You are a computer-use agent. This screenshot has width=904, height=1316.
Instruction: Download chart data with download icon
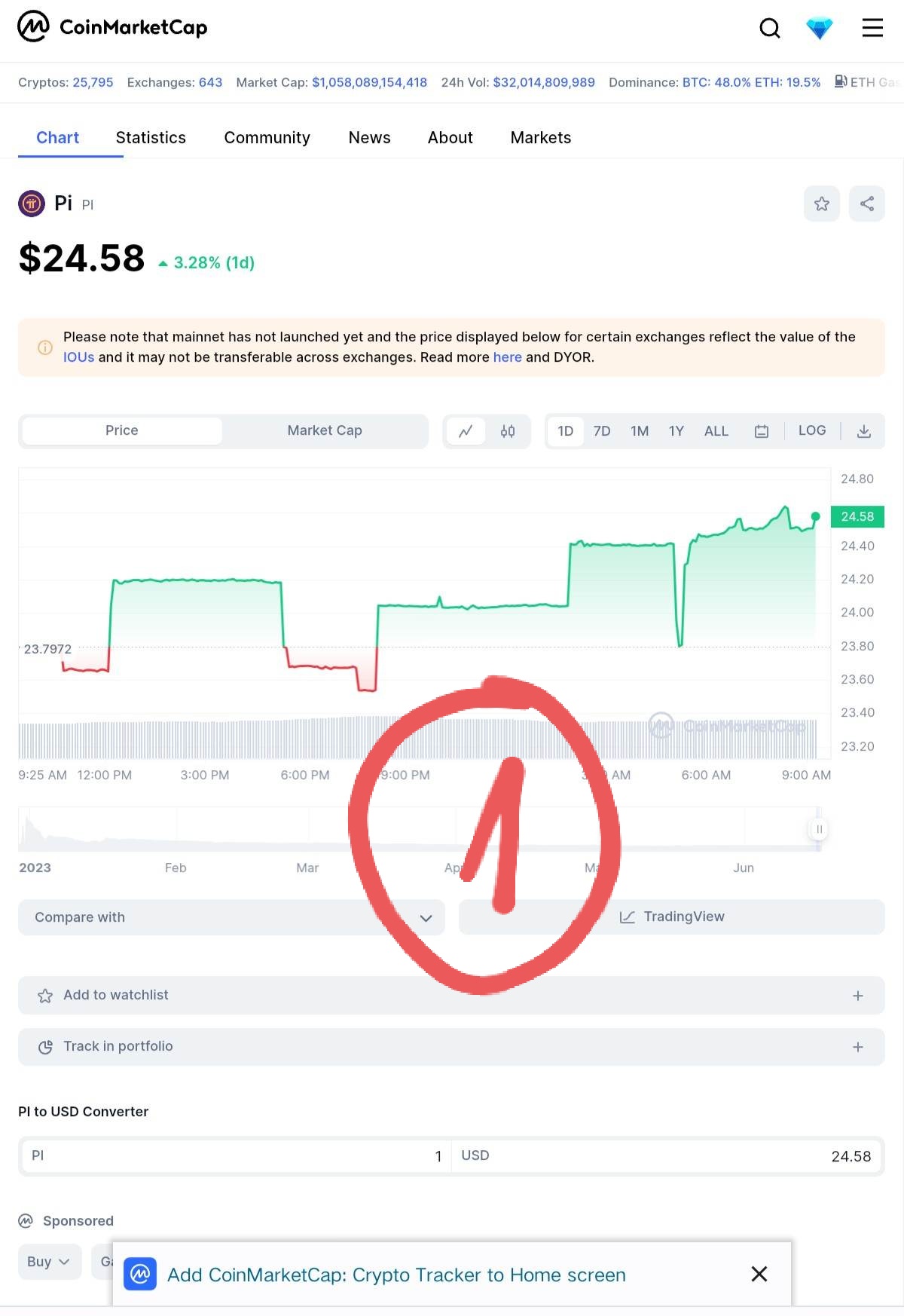point(864,431)
